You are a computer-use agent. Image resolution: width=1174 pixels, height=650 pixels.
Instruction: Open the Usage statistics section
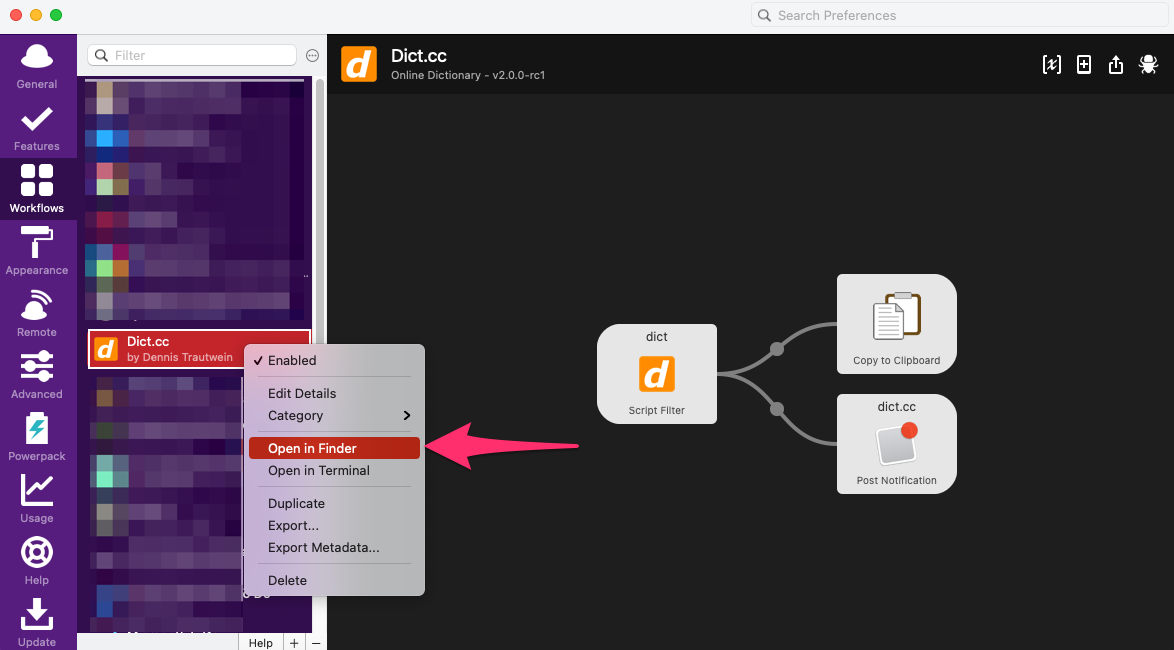click(37, 499)
